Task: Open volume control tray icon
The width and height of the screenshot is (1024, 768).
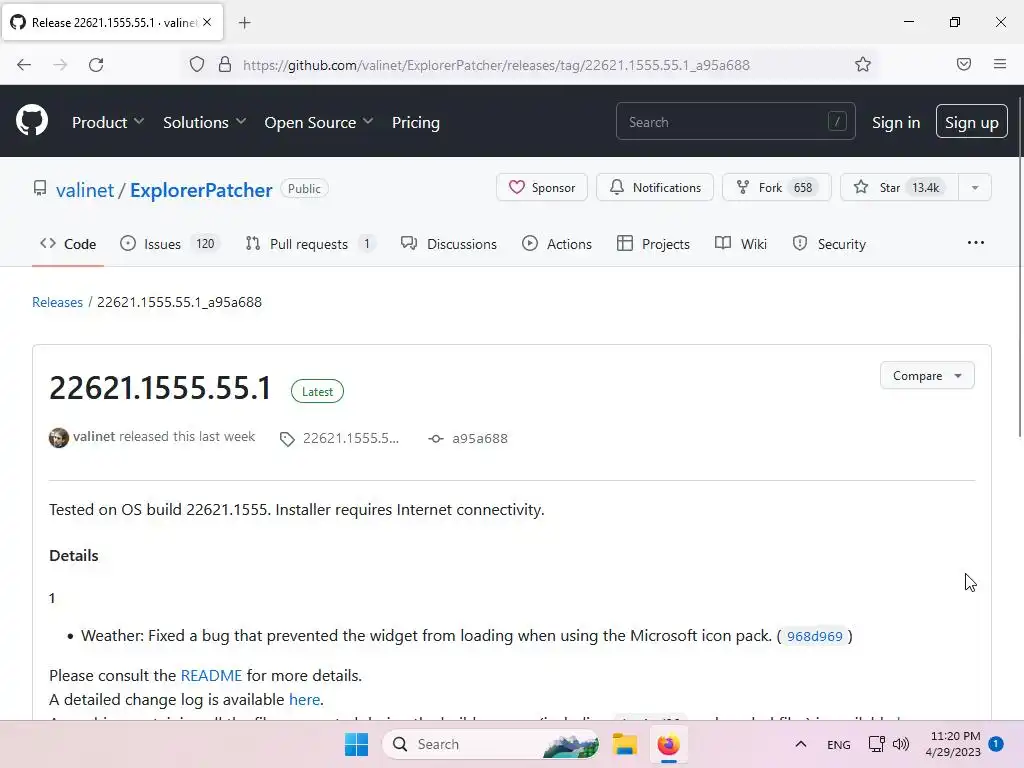Action: pos(901,744)
